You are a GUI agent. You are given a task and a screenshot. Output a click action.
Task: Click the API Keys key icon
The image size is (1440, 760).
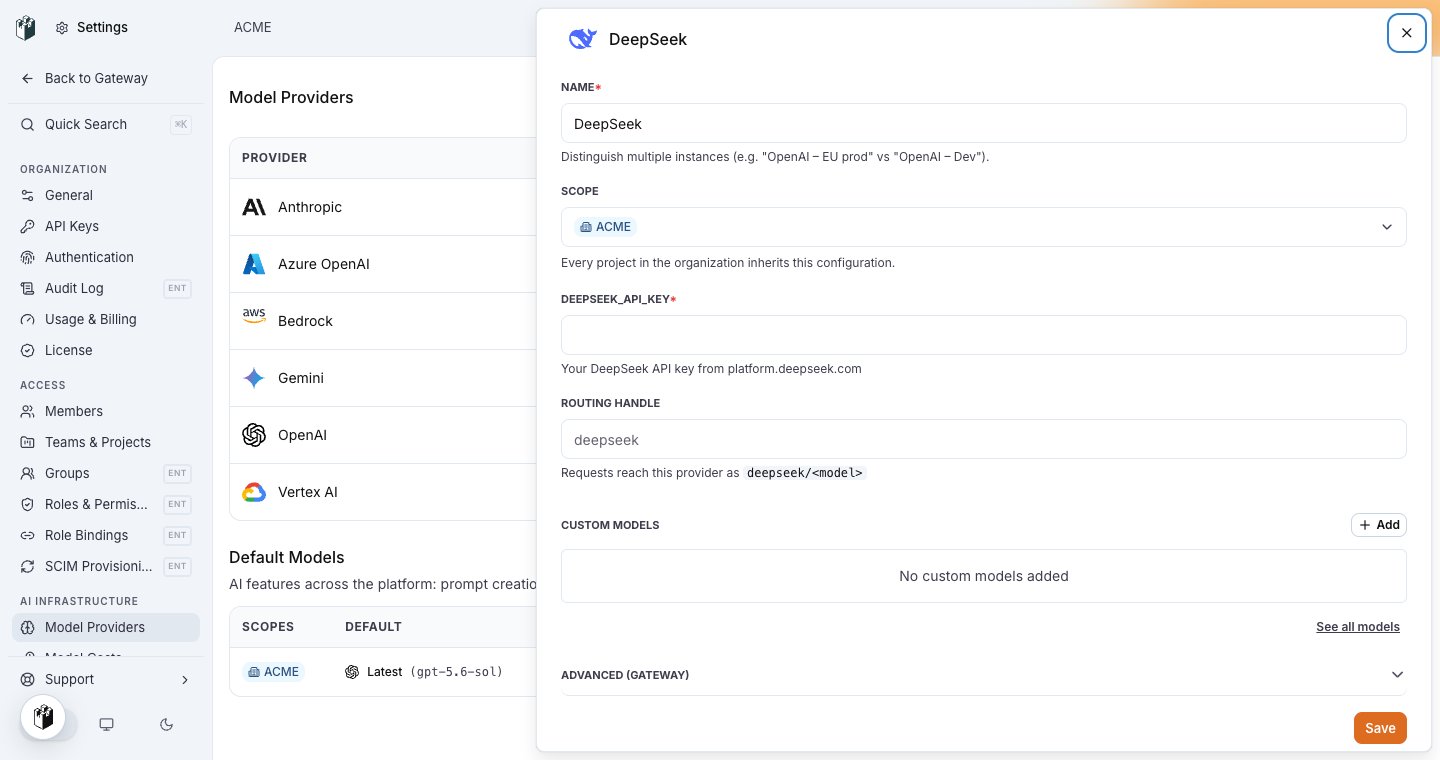(27, 226)
